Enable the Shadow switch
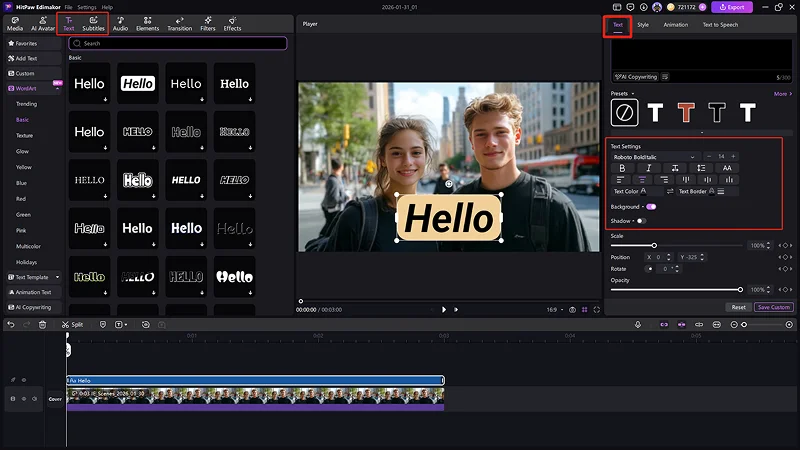Viewport: 800px width, 450px height. (x=641, y=221)
